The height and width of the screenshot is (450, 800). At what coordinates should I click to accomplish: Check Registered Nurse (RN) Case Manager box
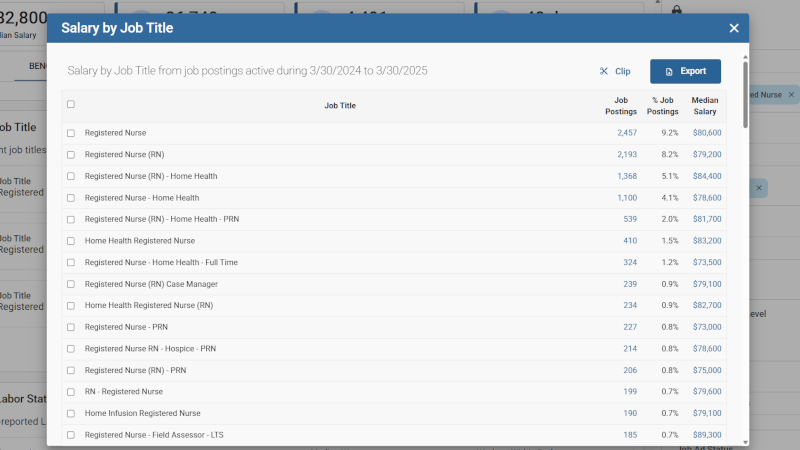pos(71,284)
